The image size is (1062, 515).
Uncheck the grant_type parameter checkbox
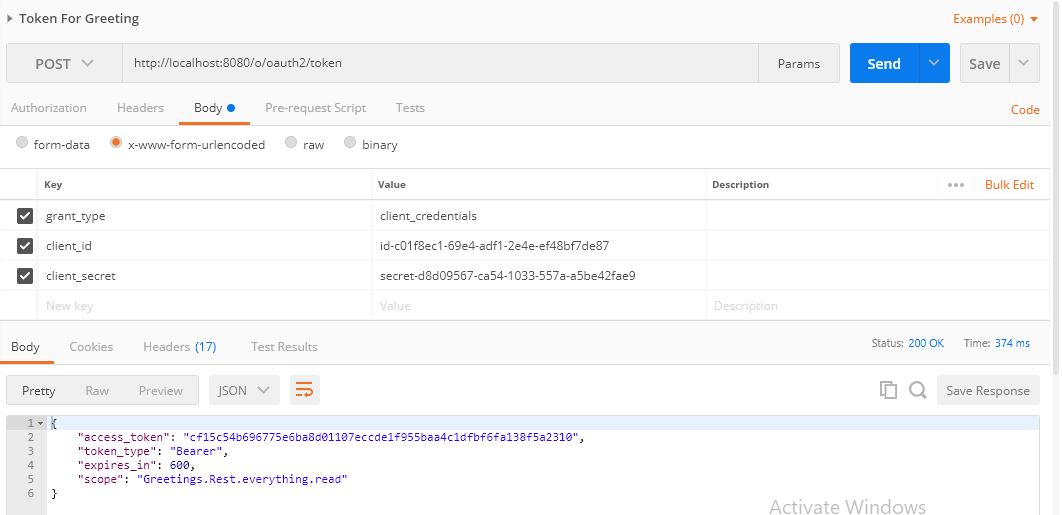pyautogui.click(x=25, y=216)
